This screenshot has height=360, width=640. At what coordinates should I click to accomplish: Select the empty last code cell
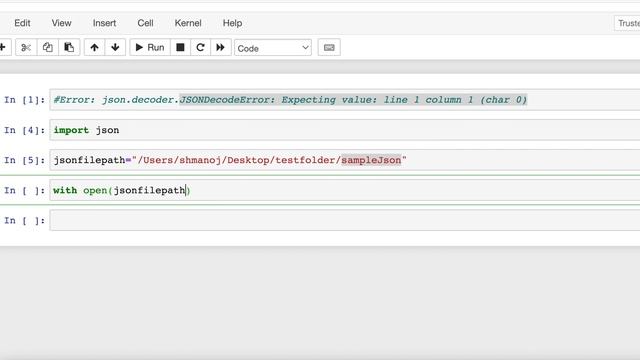[x=344, y=220]
